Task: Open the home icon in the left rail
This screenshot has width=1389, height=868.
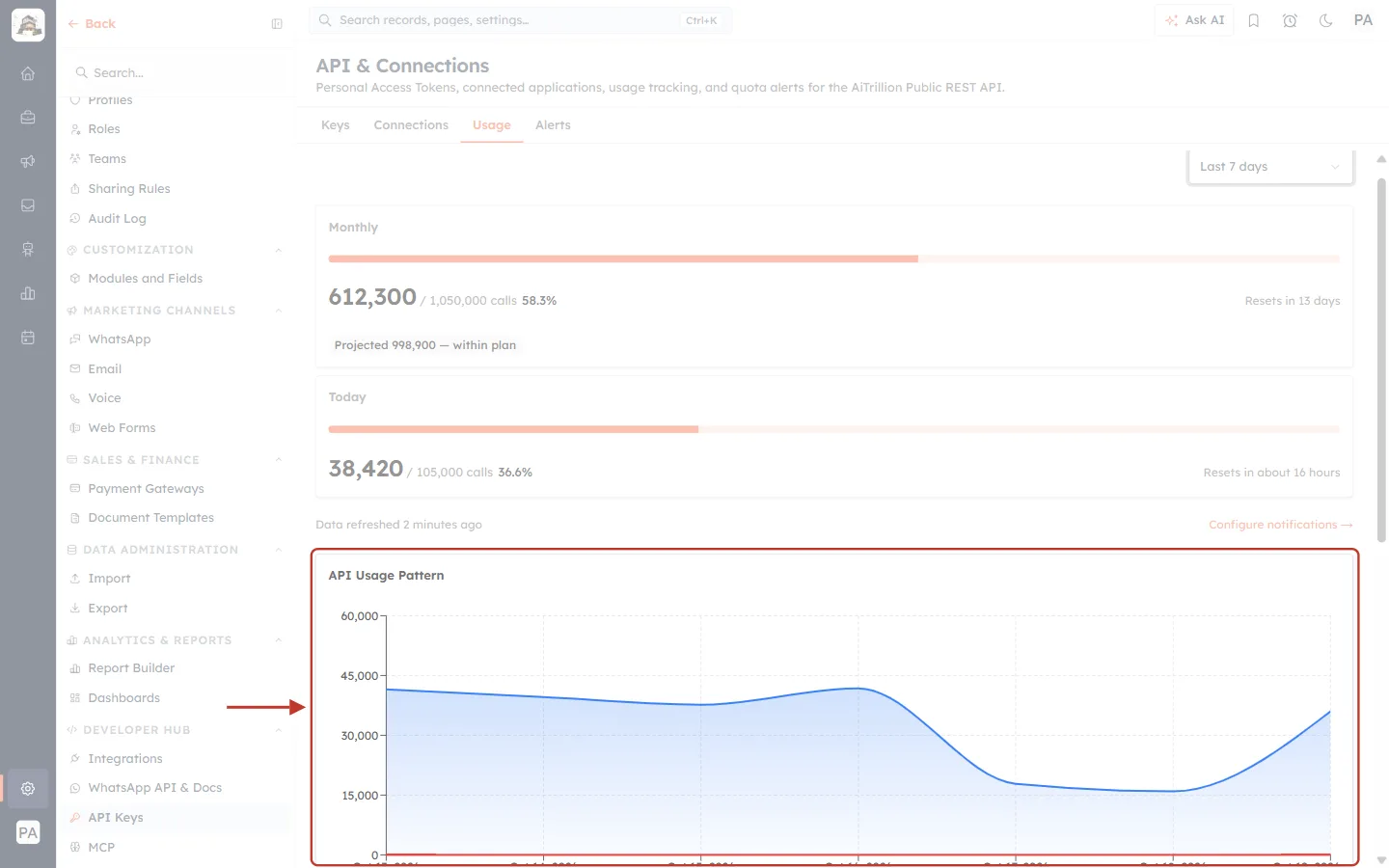Action: coord(28,73)
